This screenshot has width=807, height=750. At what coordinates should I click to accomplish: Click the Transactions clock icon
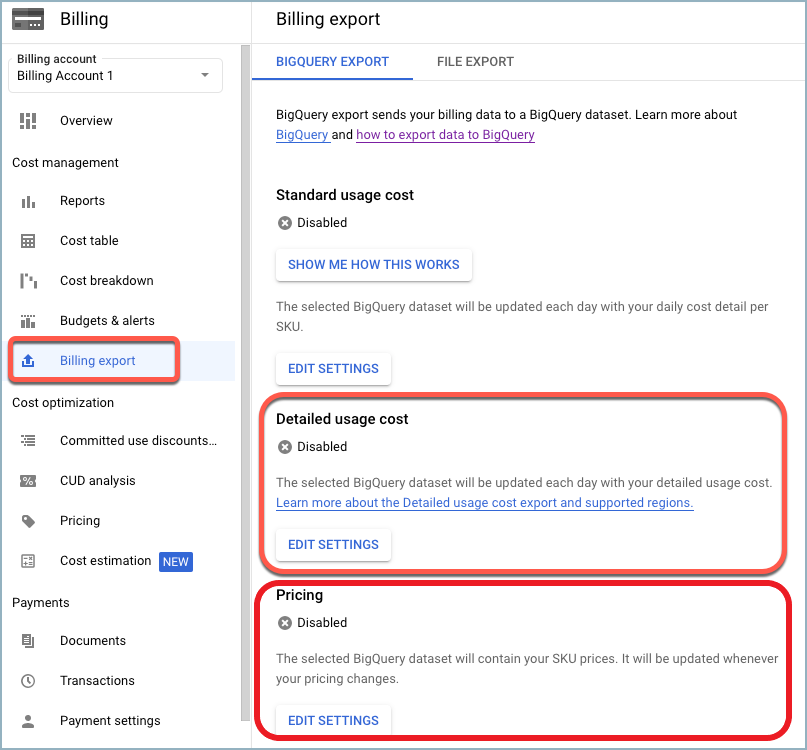[x=28, y=681]
